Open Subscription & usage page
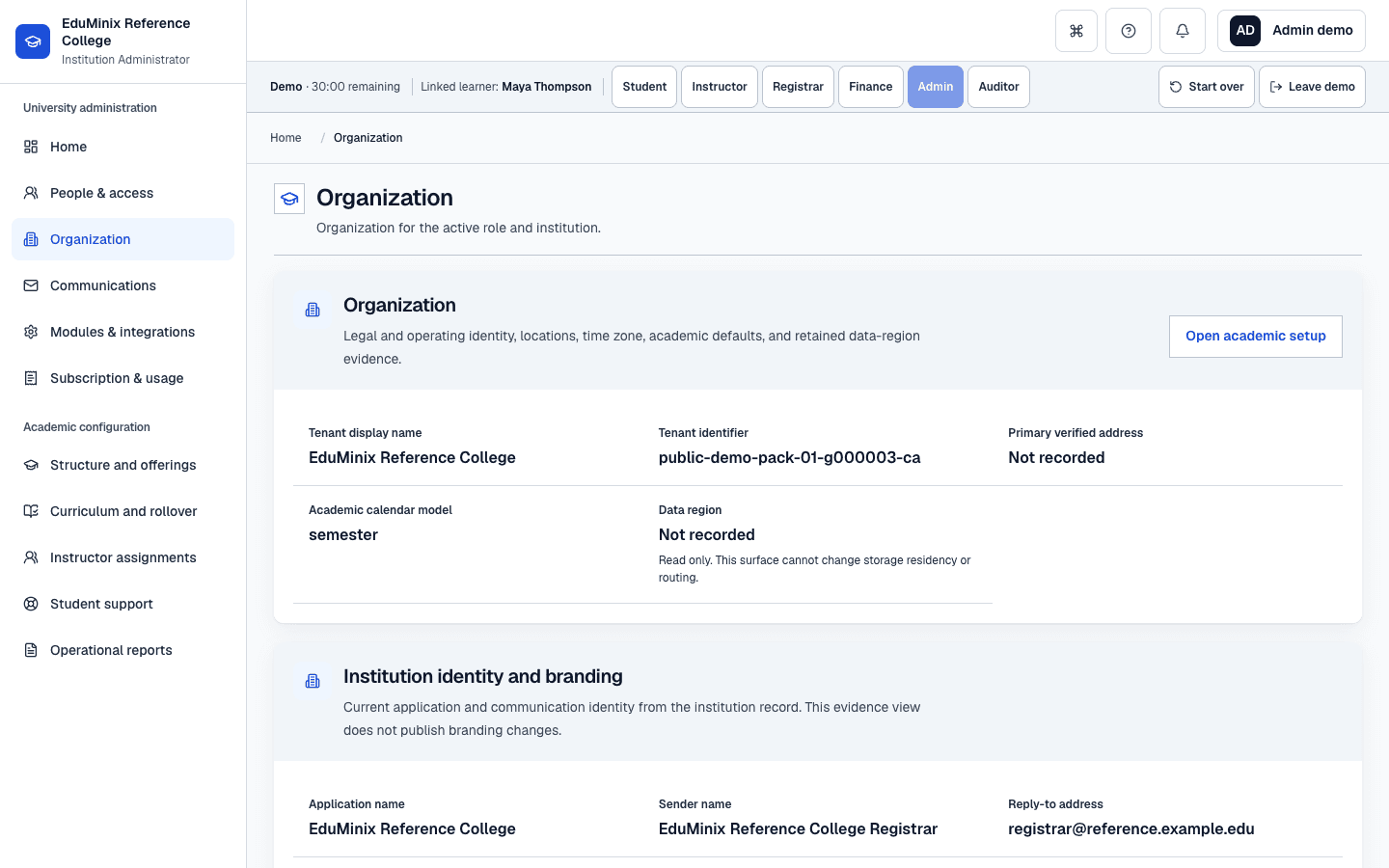Viewport: 1389px width, 868px height. click(x=123, y=378)
